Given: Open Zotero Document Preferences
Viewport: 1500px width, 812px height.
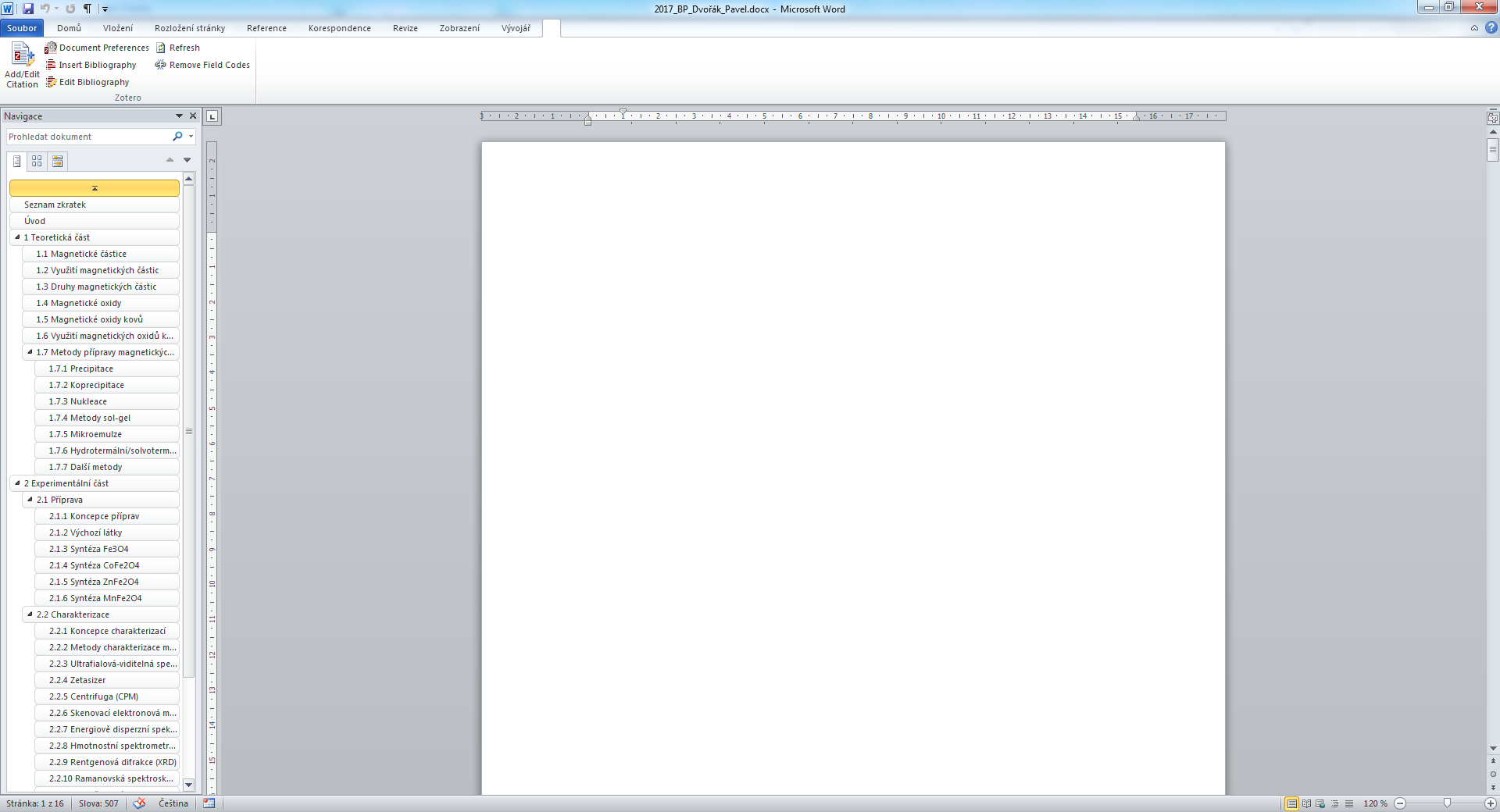Looking at the screenshot, I should pyautogui.click(x=97, y=48).
